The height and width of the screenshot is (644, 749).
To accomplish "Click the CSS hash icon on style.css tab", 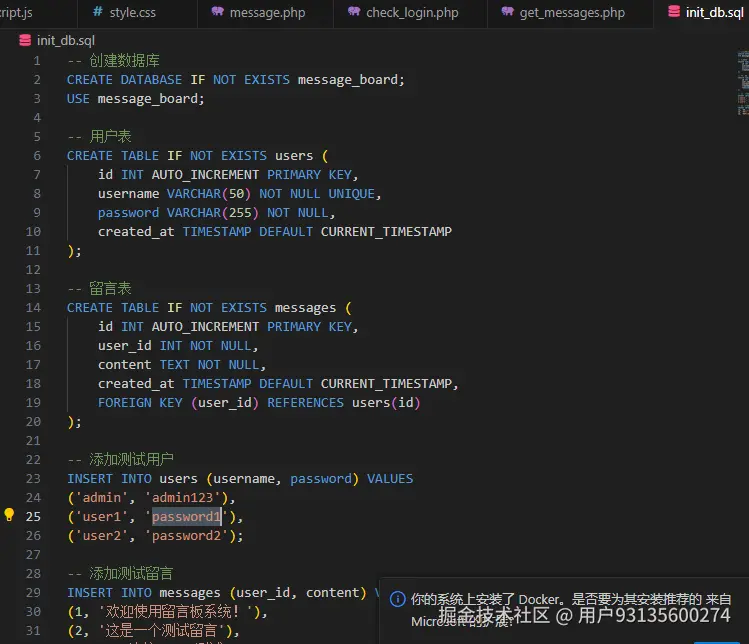I will [x=97, y=11].
